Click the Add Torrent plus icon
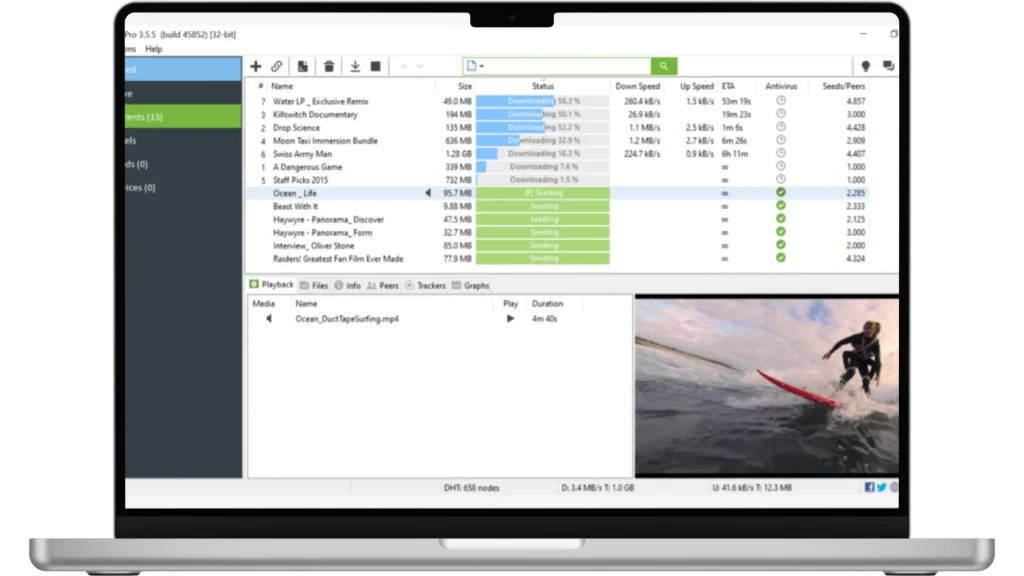1024x576 pixels. point(256,67)
